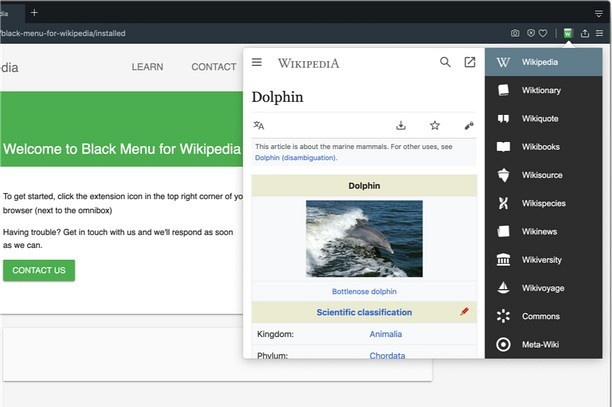Expand the tab list dropdown arrow

(x=599, y=12)
